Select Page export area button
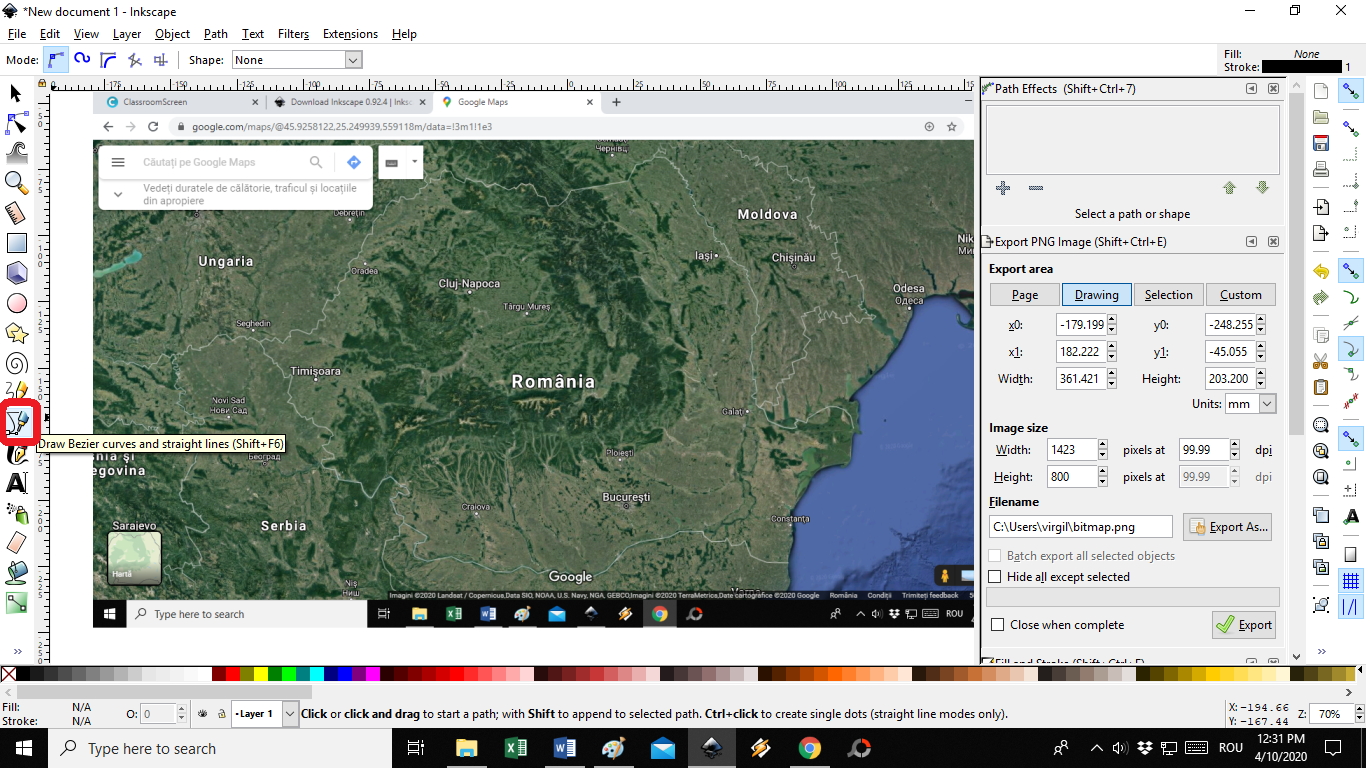Image resolution: width=1366 pixels, height=768 pixels. 1024,295
